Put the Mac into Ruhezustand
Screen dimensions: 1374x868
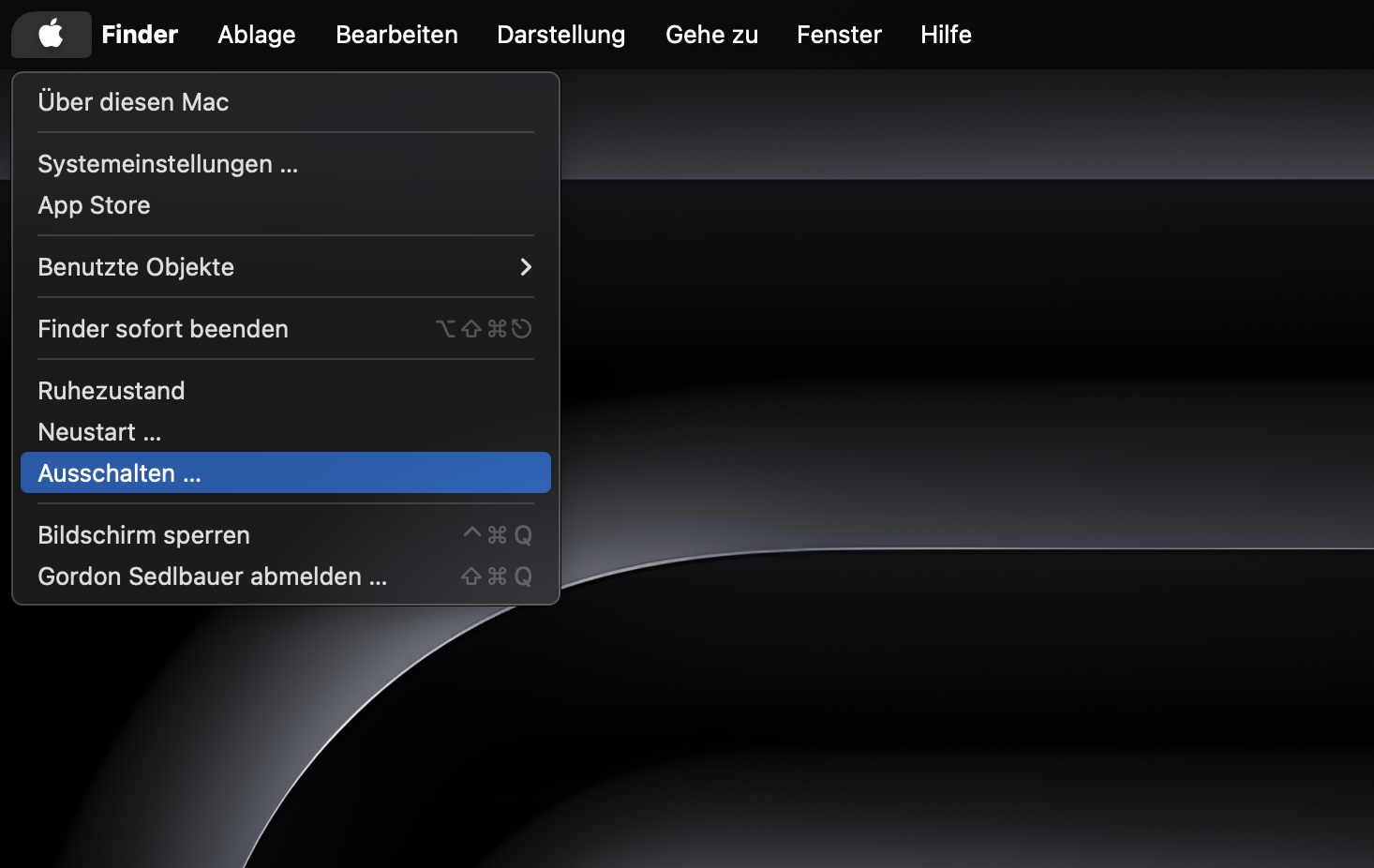click(111, 391)
